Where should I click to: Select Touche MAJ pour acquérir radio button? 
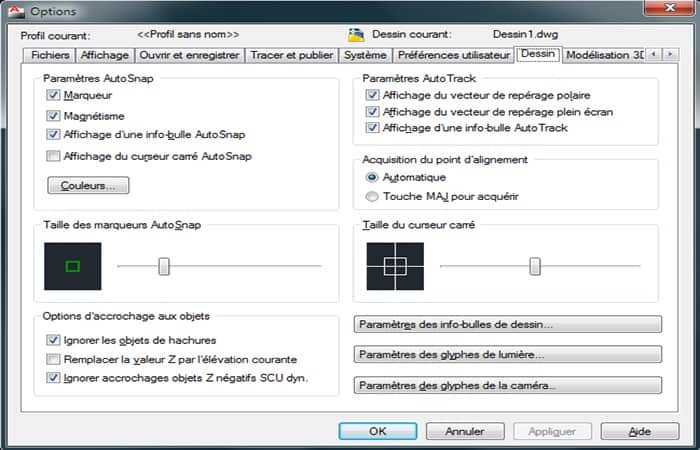pyautogui.click(x=372, y=196)
